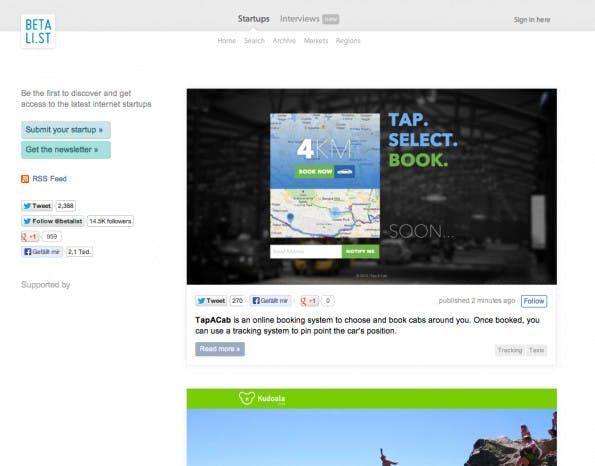Screen dimensions: 595x466
Task: Open the Kudoala preview image
Action: click(371, 427)
